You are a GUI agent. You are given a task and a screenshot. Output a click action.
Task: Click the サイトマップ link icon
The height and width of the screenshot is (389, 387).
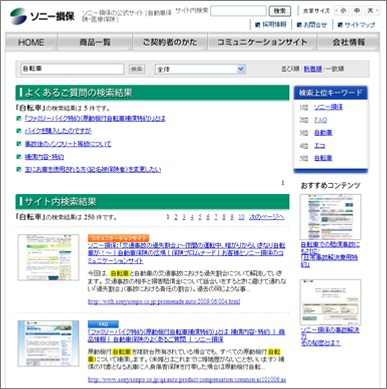point(340,25)
